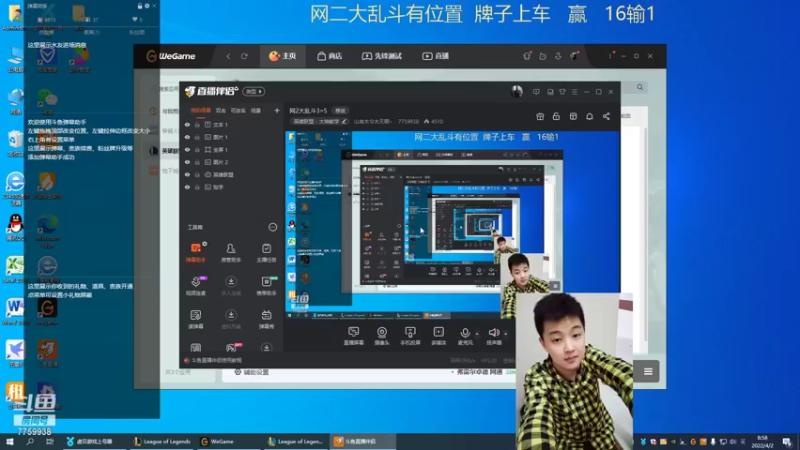Select the 英雄联盟 source row

[231, 174]
